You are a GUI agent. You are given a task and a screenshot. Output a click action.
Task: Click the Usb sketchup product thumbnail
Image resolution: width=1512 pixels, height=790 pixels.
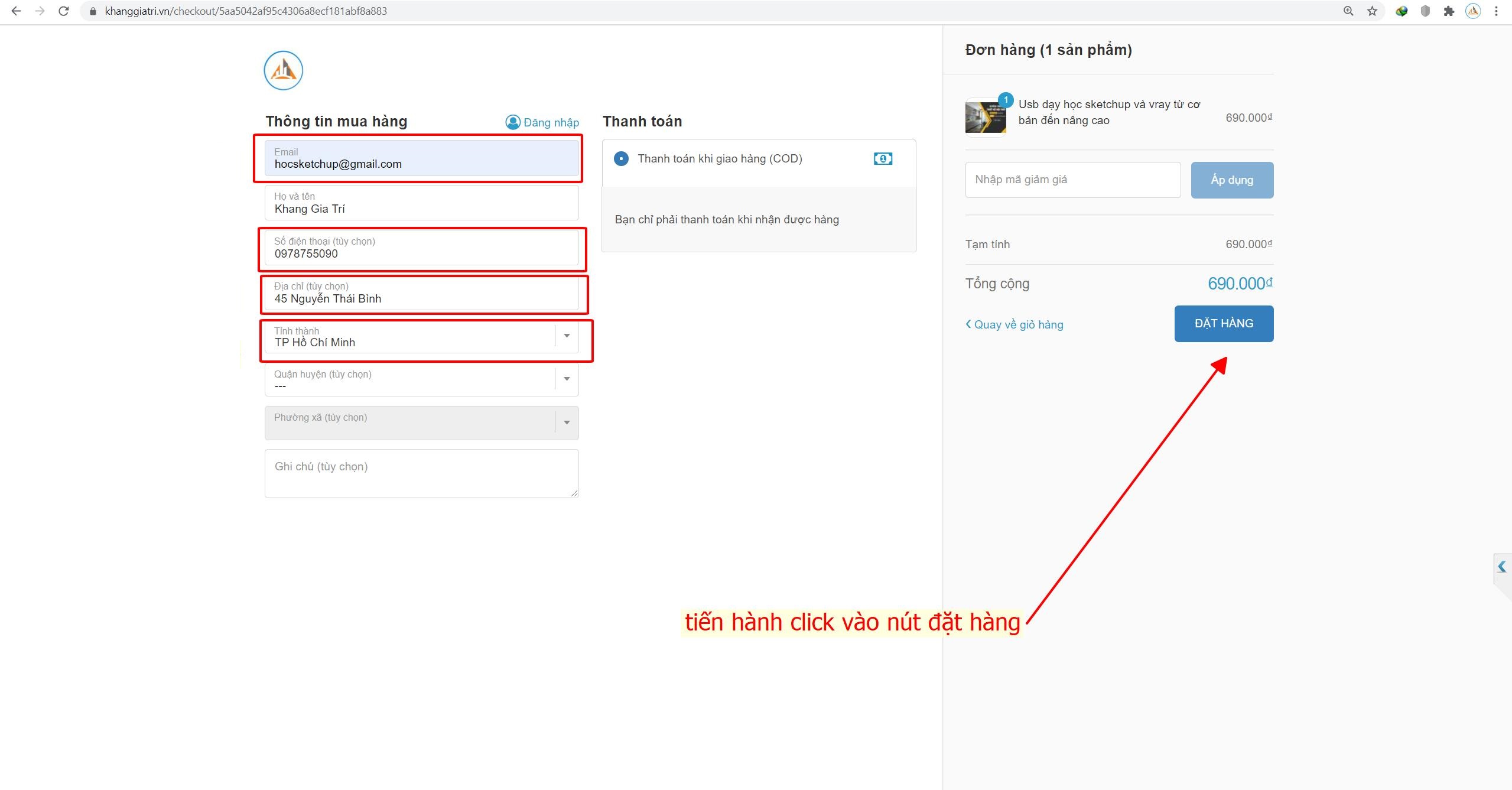tap(985, 117)
